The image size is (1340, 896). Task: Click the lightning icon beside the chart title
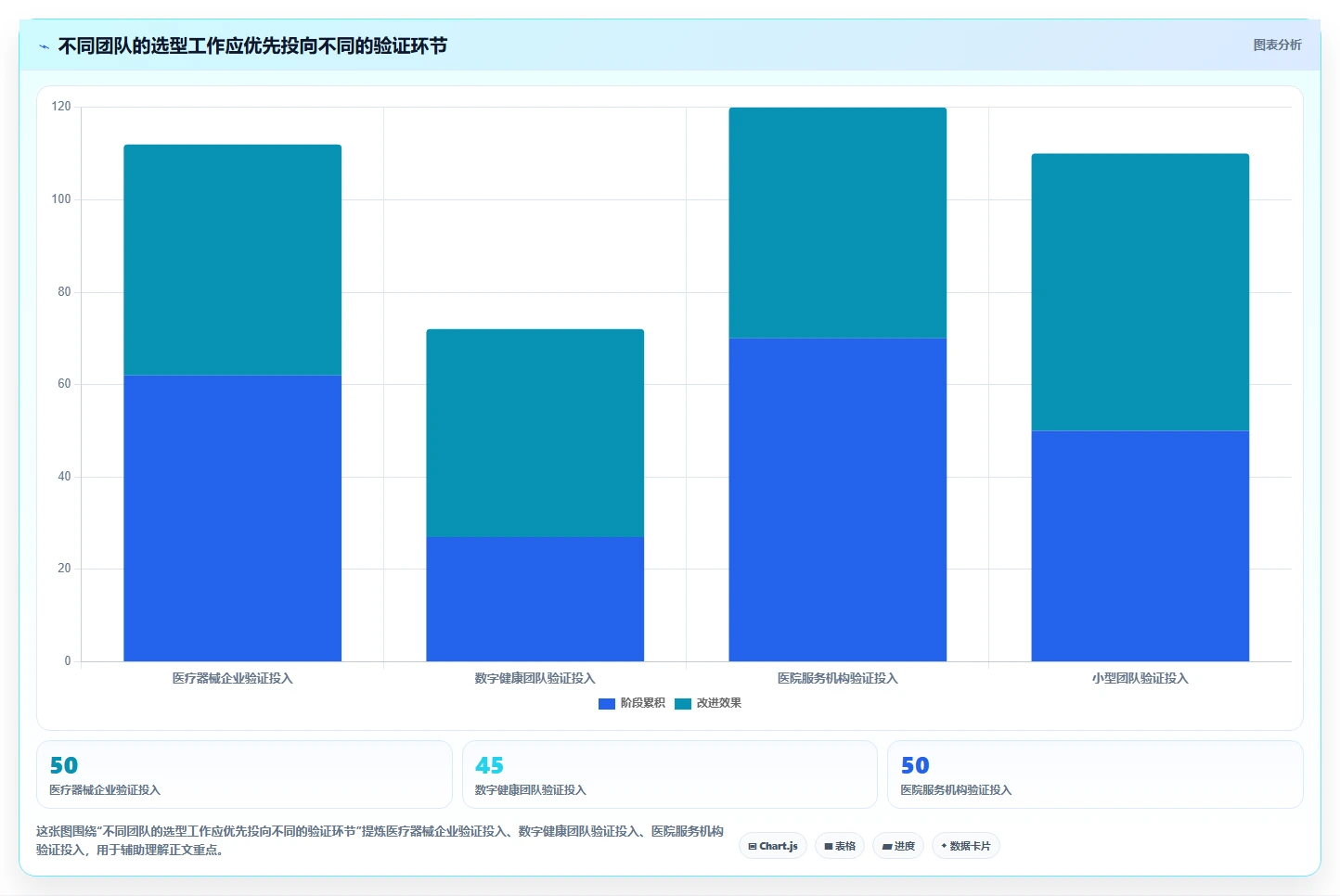(44, 46)
